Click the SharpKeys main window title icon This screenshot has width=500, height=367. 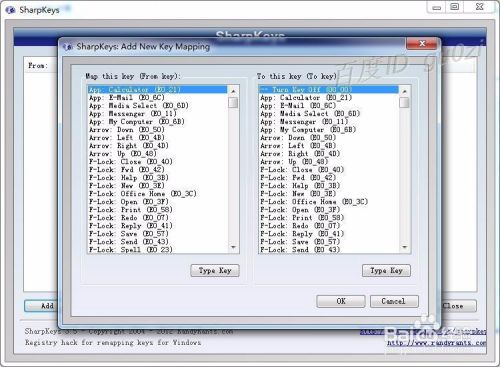[11, 10]
